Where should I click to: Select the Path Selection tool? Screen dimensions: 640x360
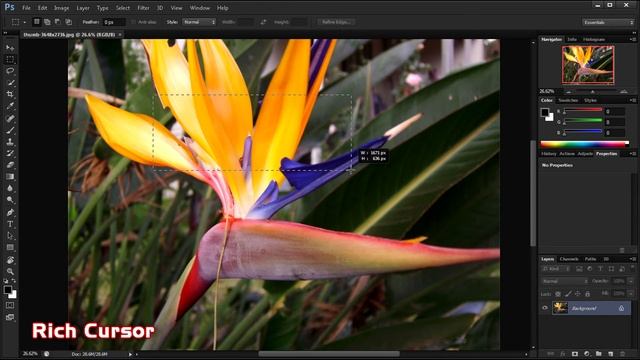click(x=10, y=236)
